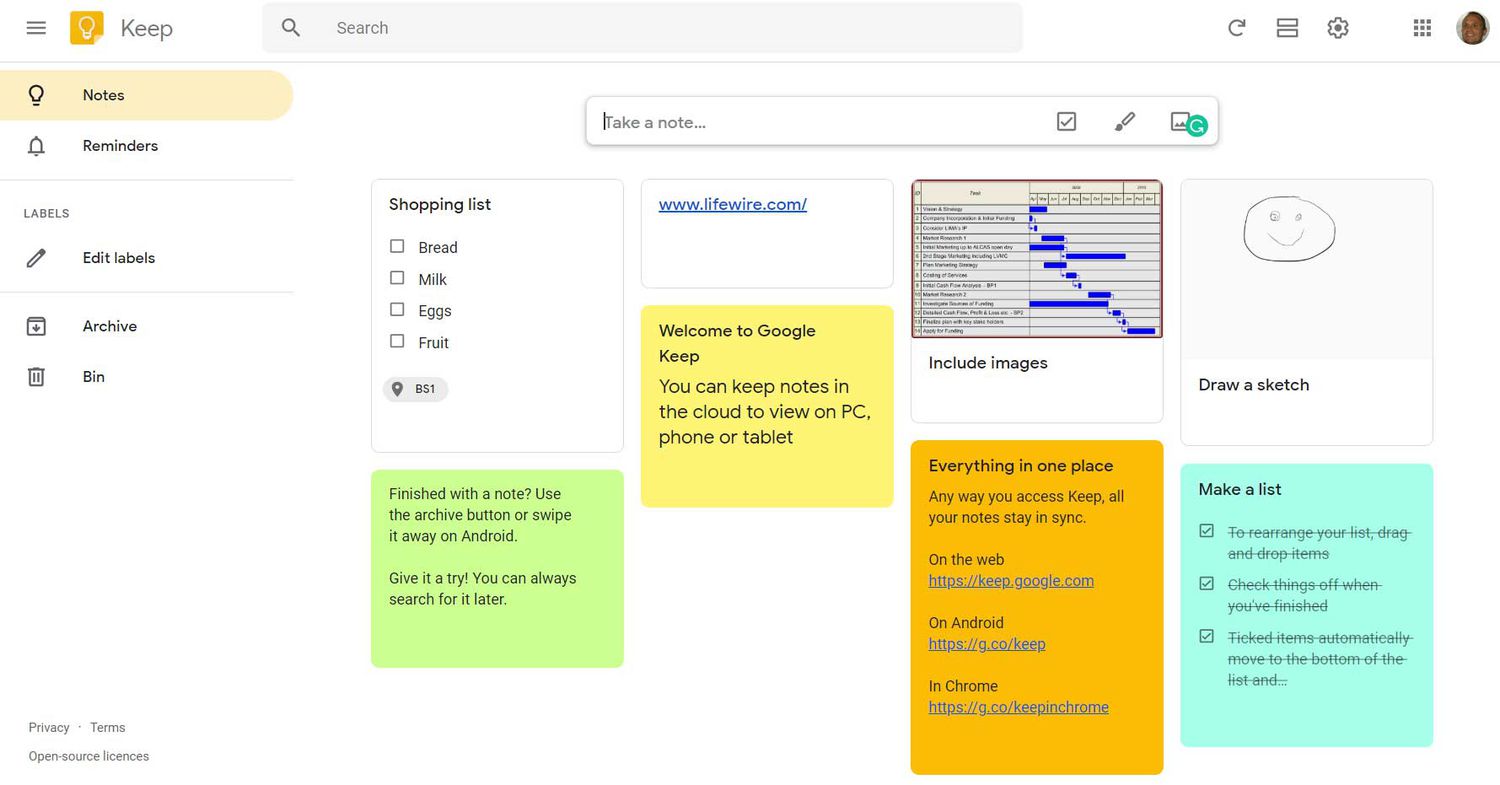Open Archive in the sidebar

click(146, 326)
